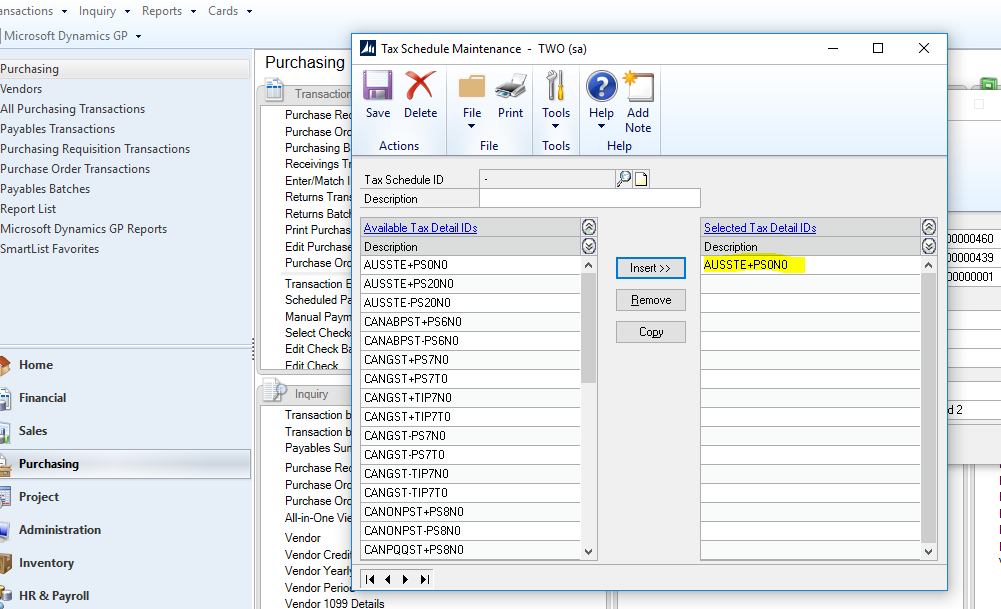Open Vendor 1099 Details inquiry link

(x=335, y=603)
